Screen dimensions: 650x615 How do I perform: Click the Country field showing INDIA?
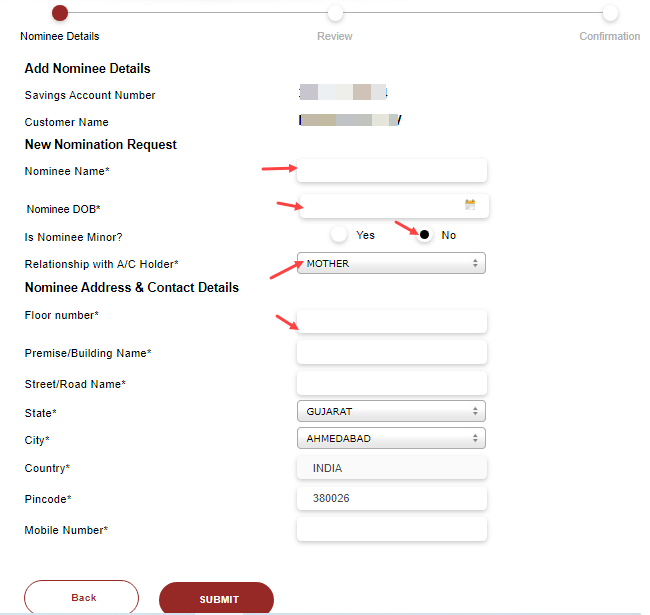392,468
